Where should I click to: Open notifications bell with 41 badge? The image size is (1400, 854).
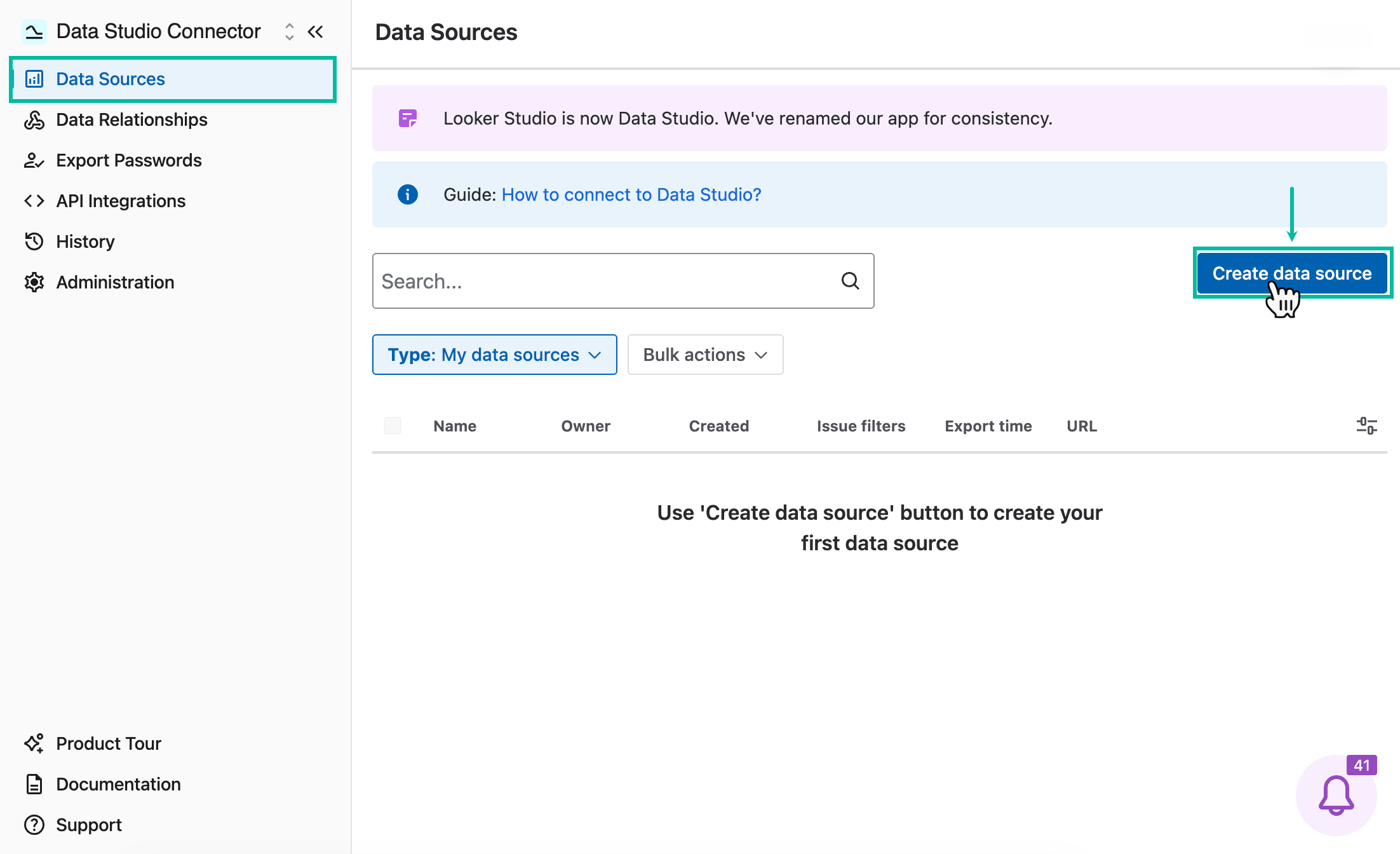coord(1336,795)
